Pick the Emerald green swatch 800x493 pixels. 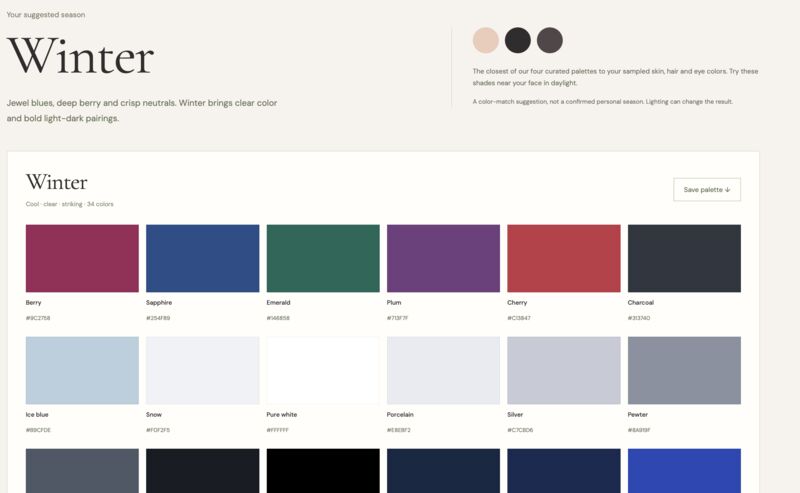323,258
